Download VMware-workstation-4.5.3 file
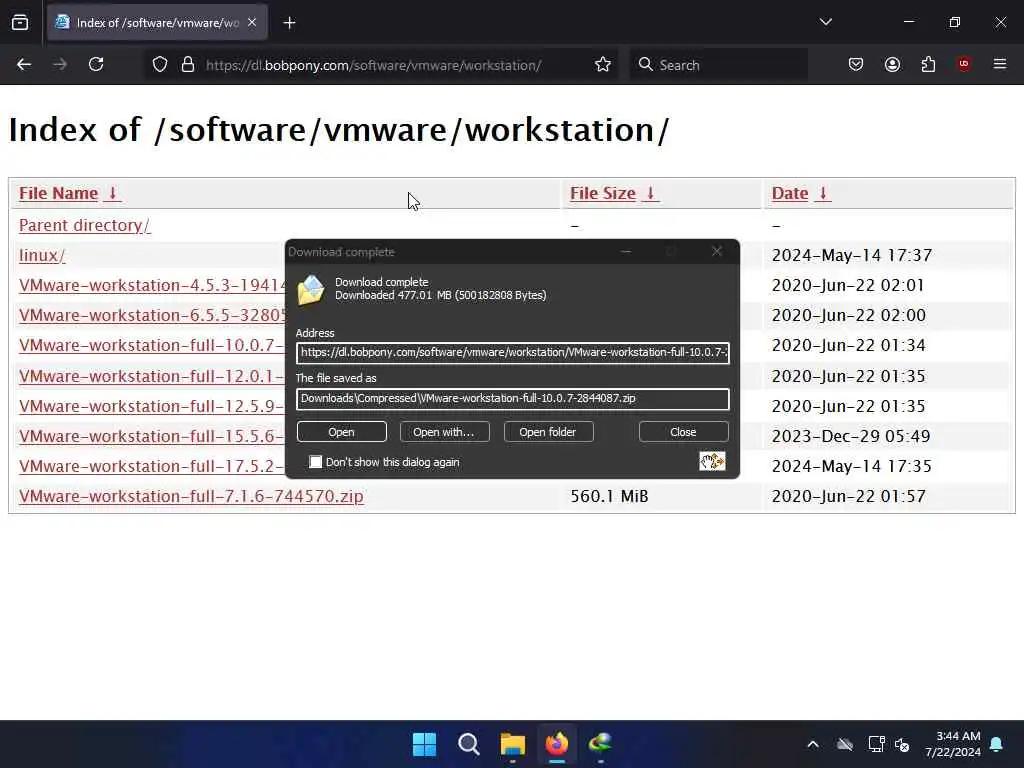1024x768 pixels. click(x=152, y=285)
